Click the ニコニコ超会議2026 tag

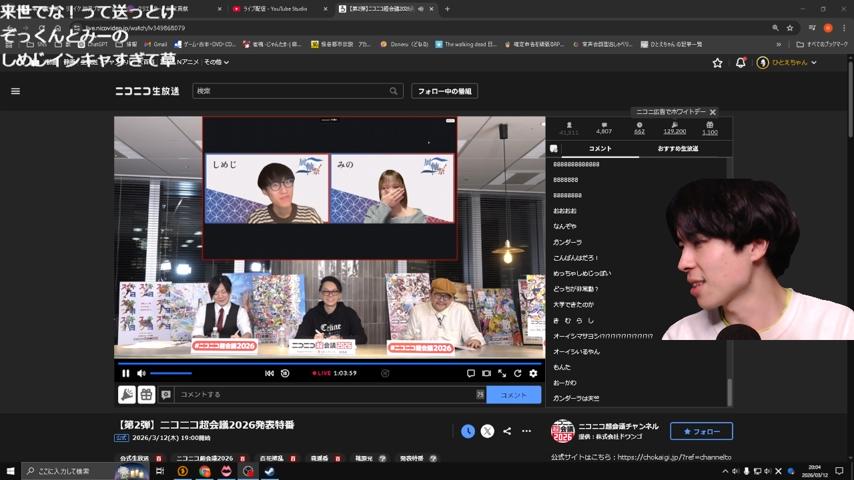[x=205, y=458]
